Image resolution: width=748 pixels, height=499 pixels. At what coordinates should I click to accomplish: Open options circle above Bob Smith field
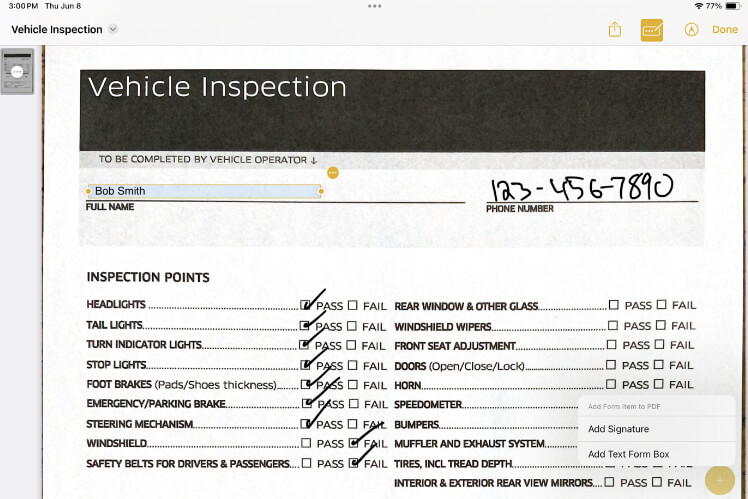(x=333, y=173)
